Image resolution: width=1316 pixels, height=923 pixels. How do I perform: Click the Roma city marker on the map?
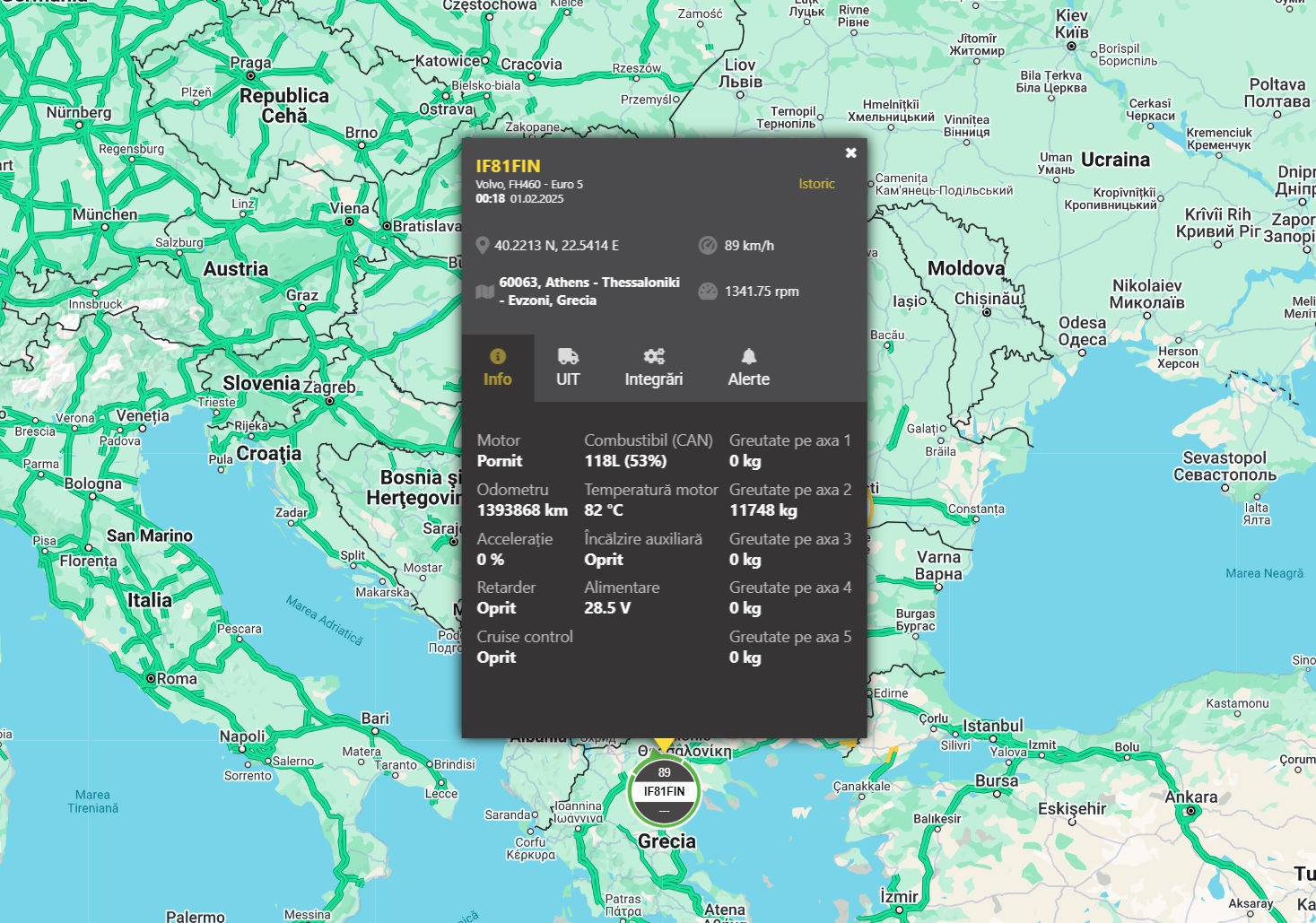151,679
